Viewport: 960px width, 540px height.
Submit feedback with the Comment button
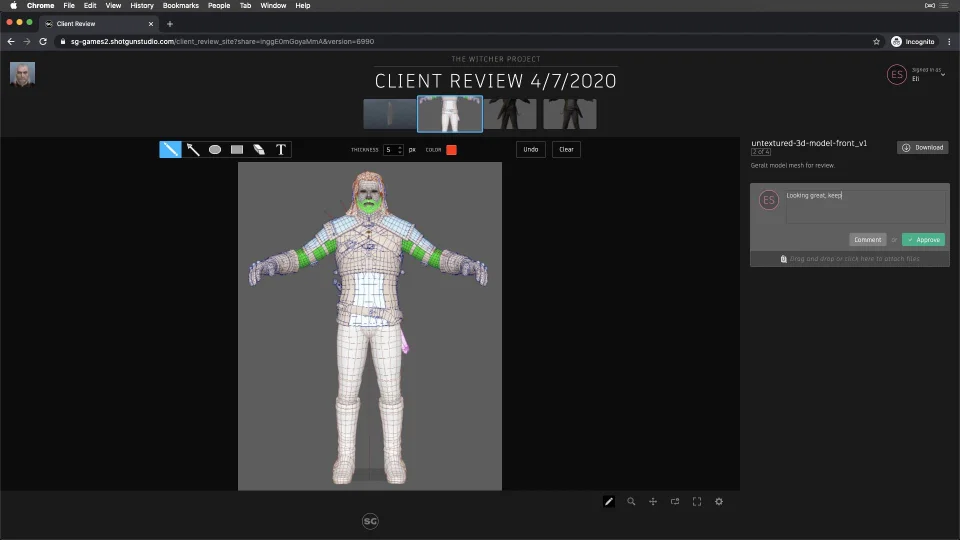point(868,239)
